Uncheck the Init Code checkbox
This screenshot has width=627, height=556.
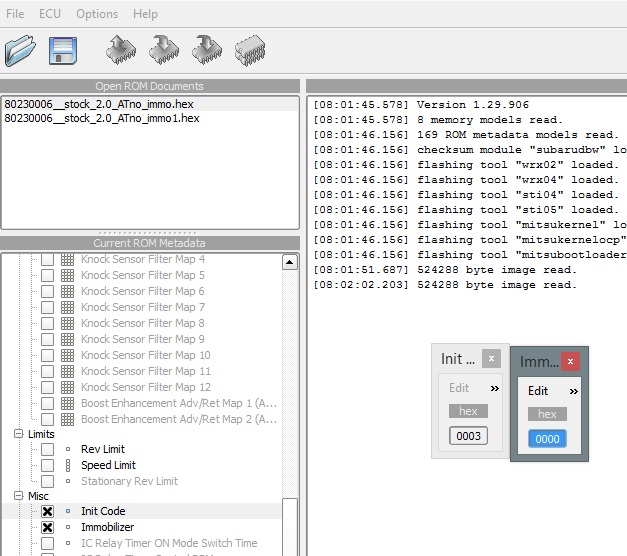pyautogui.click(x=47, y=511)
